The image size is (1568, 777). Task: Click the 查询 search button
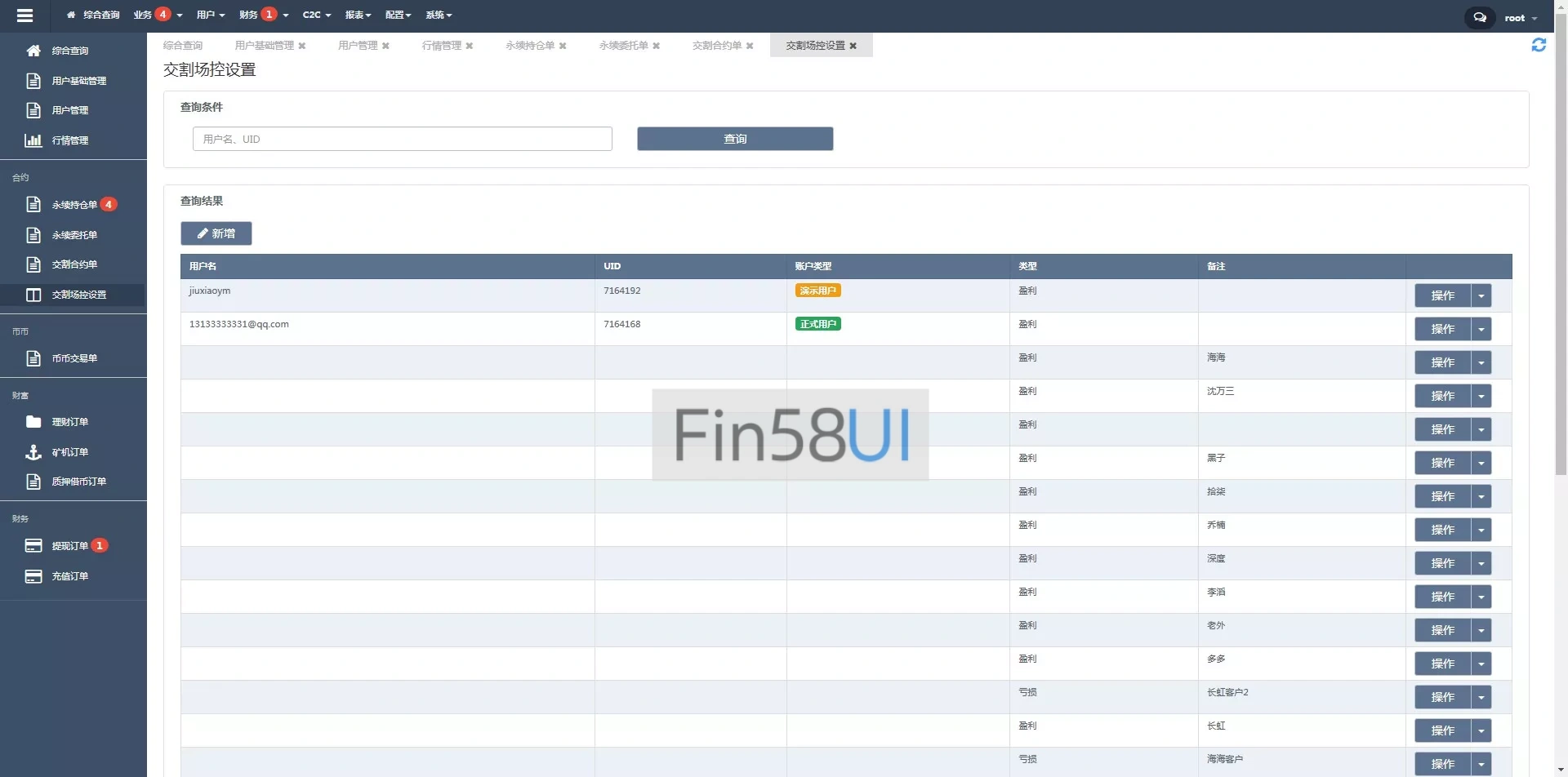(x=734, y=139)
